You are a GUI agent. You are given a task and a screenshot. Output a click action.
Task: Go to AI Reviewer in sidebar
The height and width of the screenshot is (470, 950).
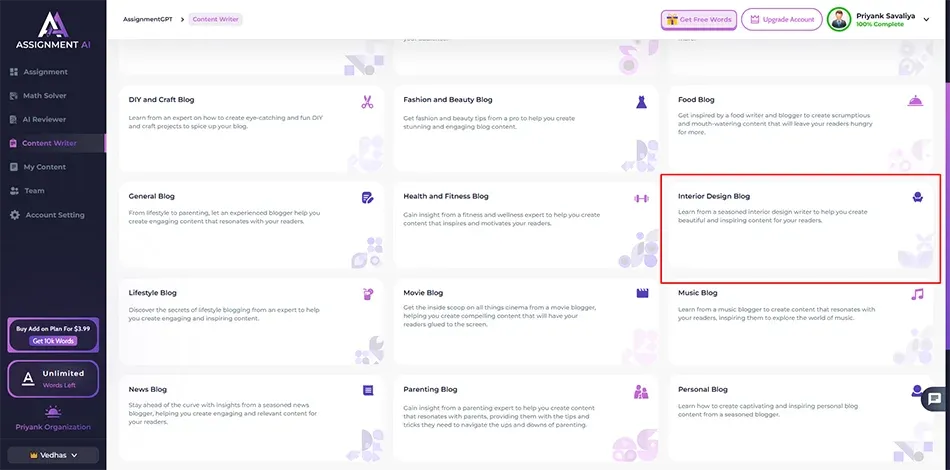(x=44, y=119)
